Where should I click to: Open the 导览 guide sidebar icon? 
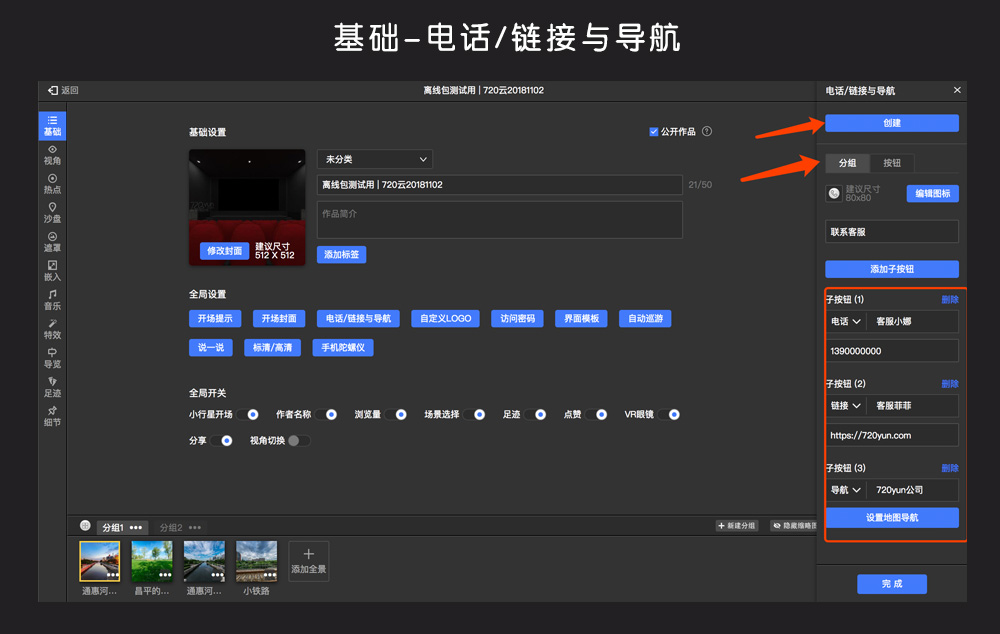pos(52,357)
